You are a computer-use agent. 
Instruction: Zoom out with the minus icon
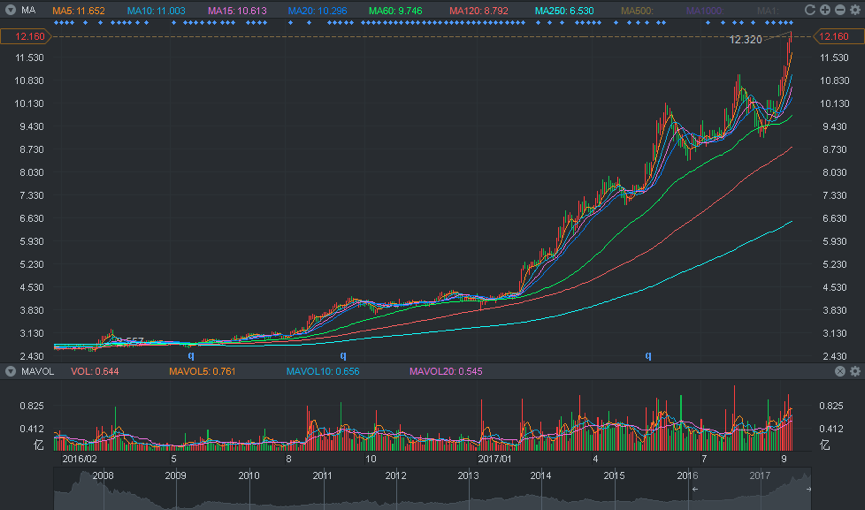click(840, 10)
